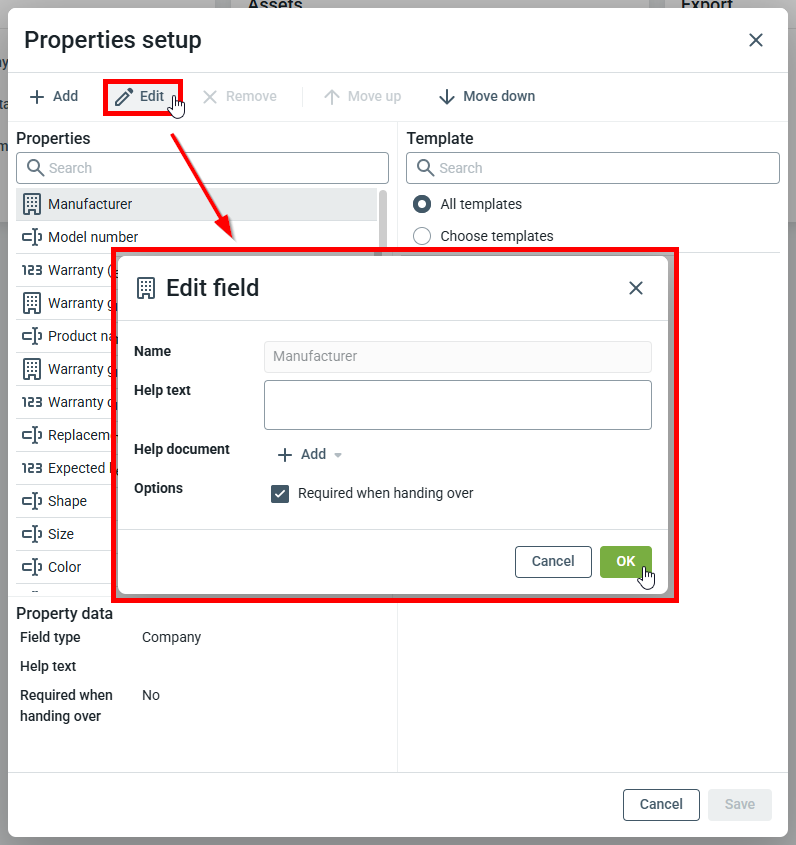Click the Help text input box
Screen dimensions: 796x845
click(457, 404)
